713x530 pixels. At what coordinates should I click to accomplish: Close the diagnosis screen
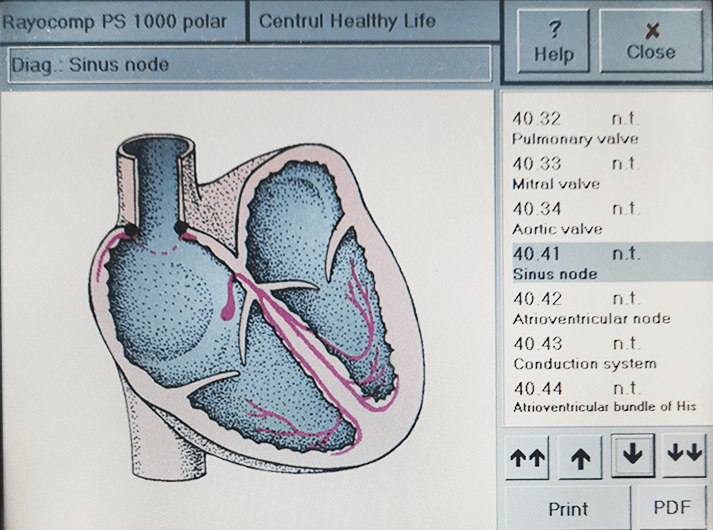point(651,41)
